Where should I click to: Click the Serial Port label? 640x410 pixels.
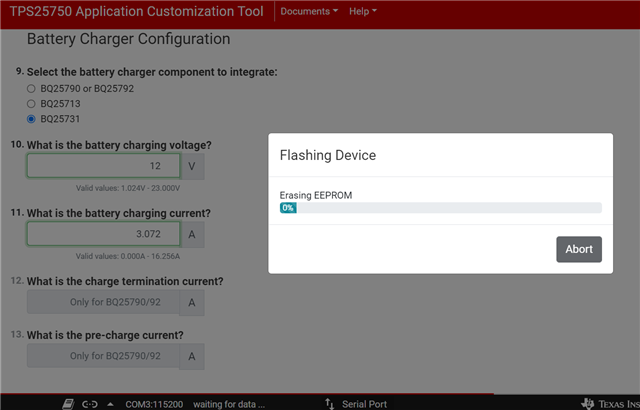[x=364, y=404]
